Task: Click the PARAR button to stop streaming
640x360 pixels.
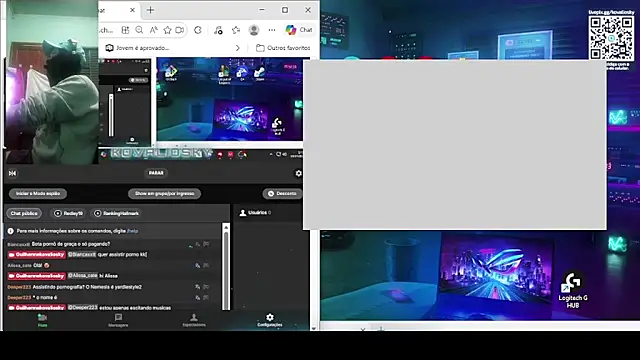Action: click(156, 173)
